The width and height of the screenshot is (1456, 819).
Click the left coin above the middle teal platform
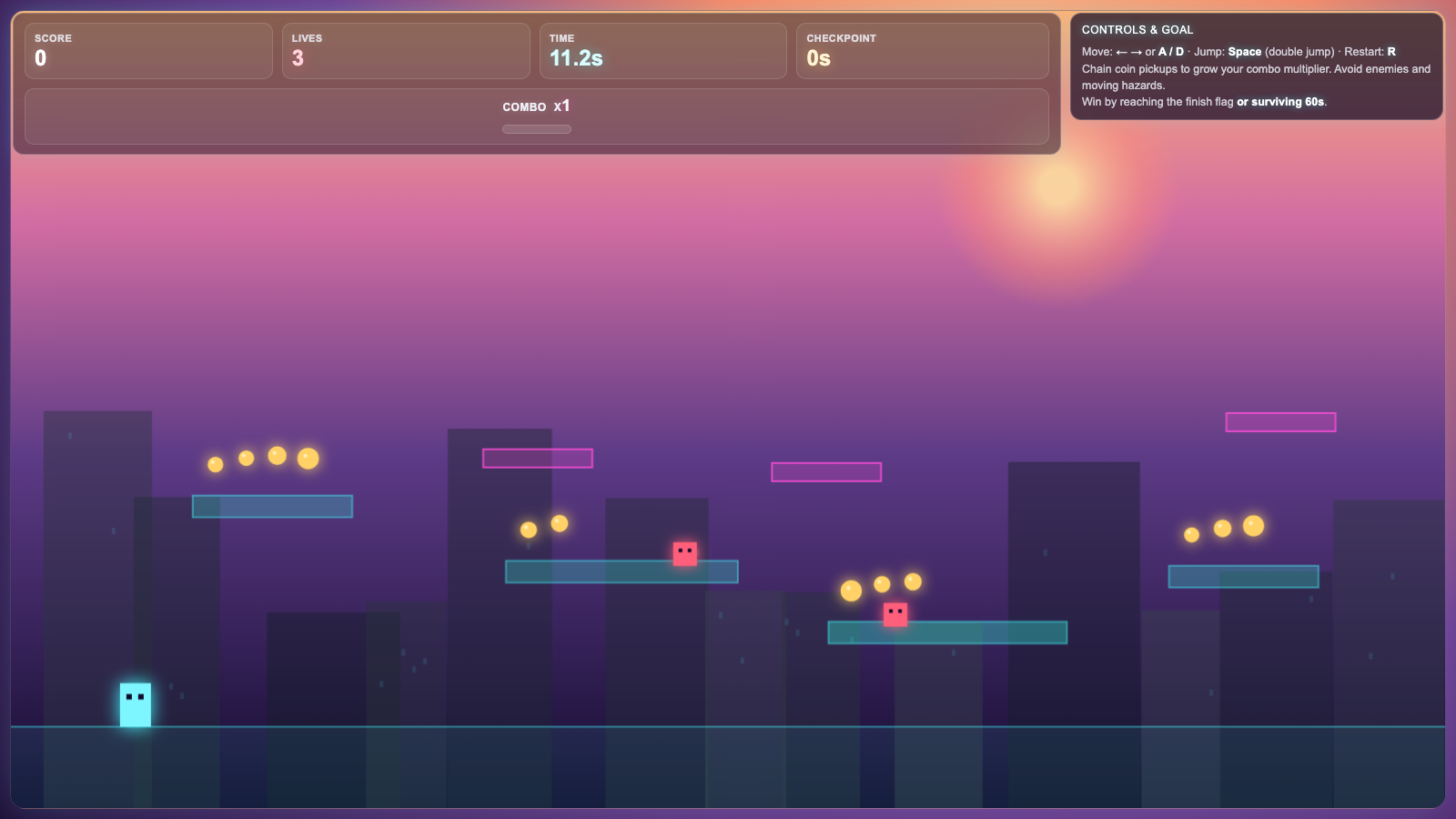pos(529,530)
